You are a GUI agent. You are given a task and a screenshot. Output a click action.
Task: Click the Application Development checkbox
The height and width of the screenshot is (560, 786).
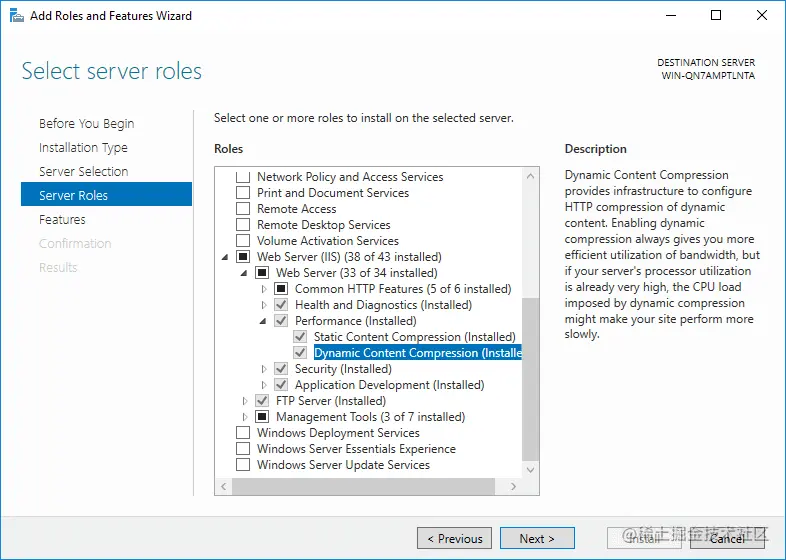click(281, 385)
